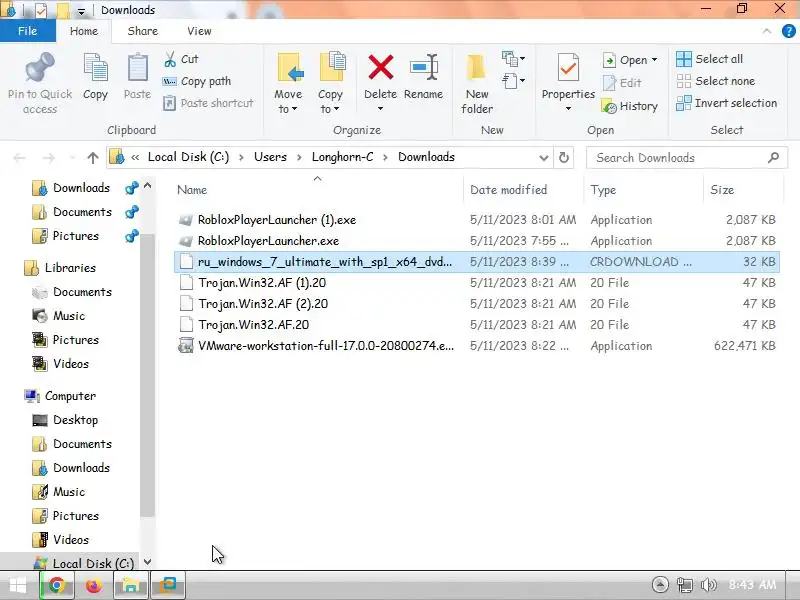Click Select none in the ribbon
The height and width of the screenshot is (600, 800).
pyautogui.click(x=715, y=81)
